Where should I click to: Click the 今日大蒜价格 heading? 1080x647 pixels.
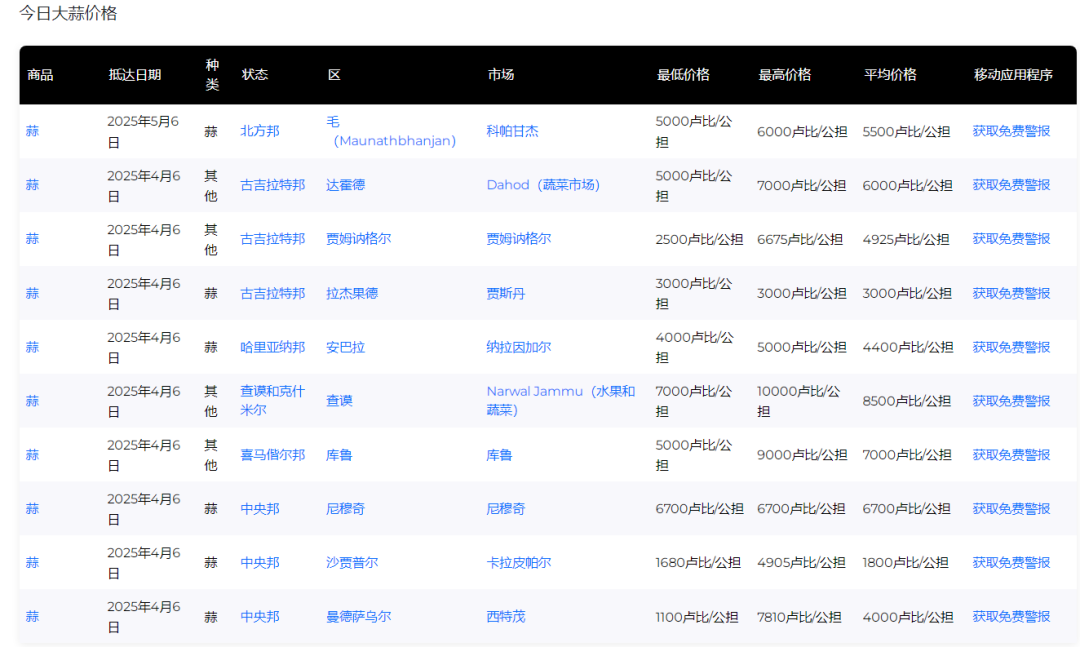(x=68, y=13)
